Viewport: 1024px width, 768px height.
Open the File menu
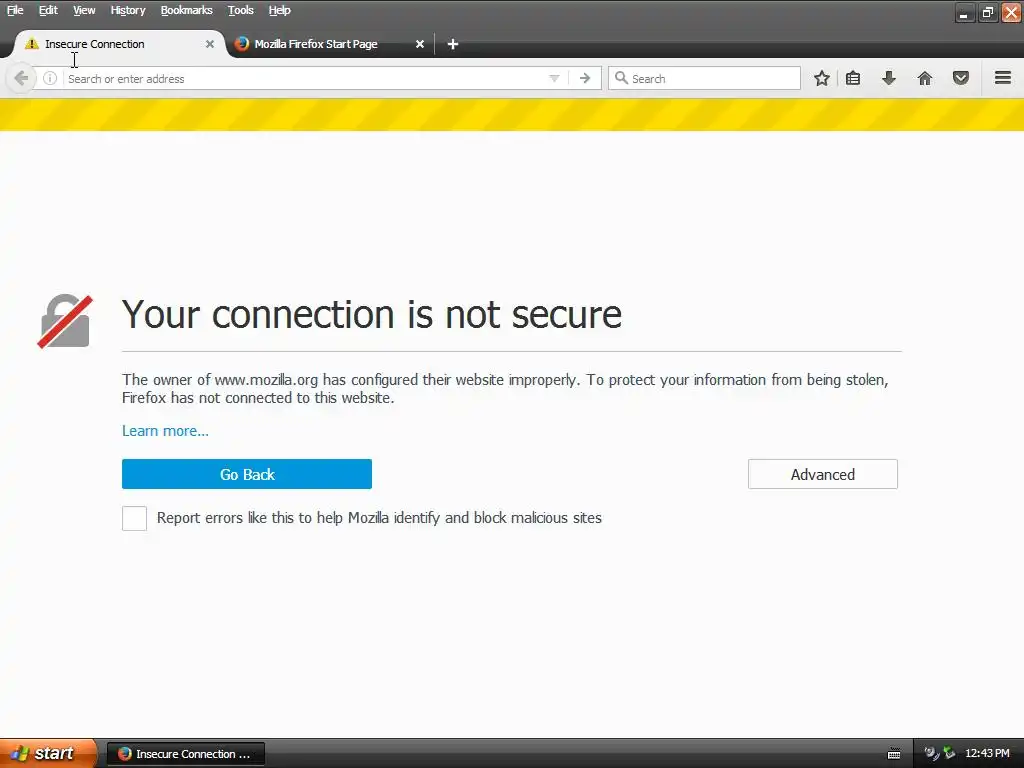pos(15,10)
